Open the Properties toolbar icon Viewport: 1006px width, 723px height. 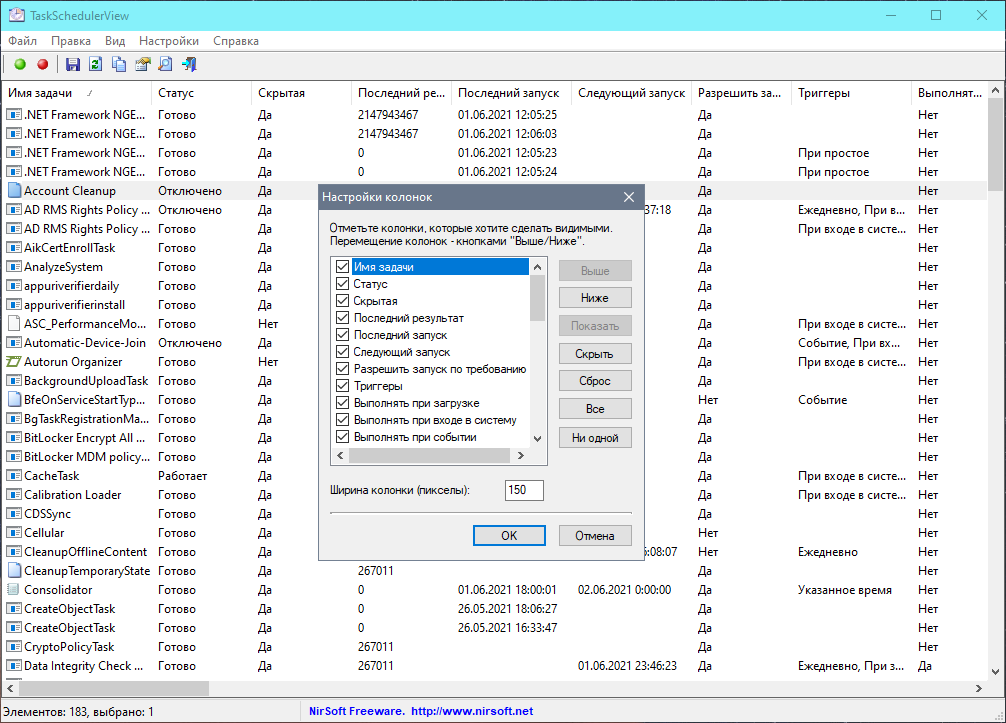142,65
